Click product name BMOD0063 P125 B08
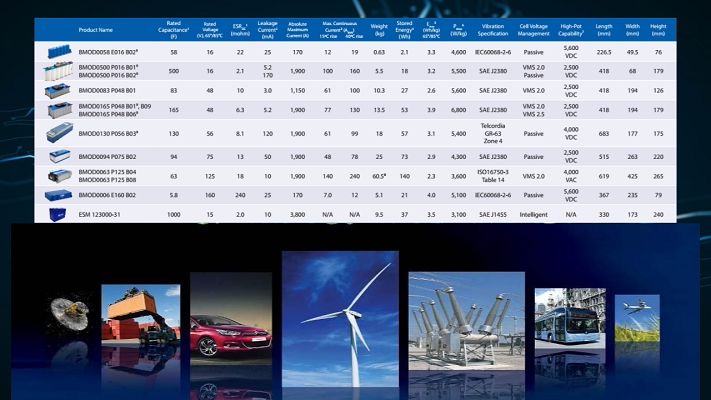This screenshot has width=711, height=400. [x=107, y=180]
